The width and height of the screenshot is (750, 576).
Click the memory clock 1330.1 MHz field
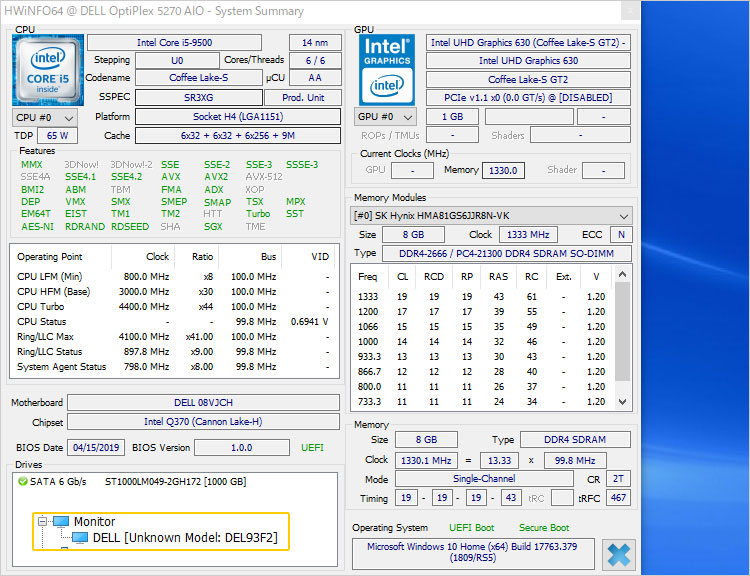pyautogui.click(x=426, y=461)
